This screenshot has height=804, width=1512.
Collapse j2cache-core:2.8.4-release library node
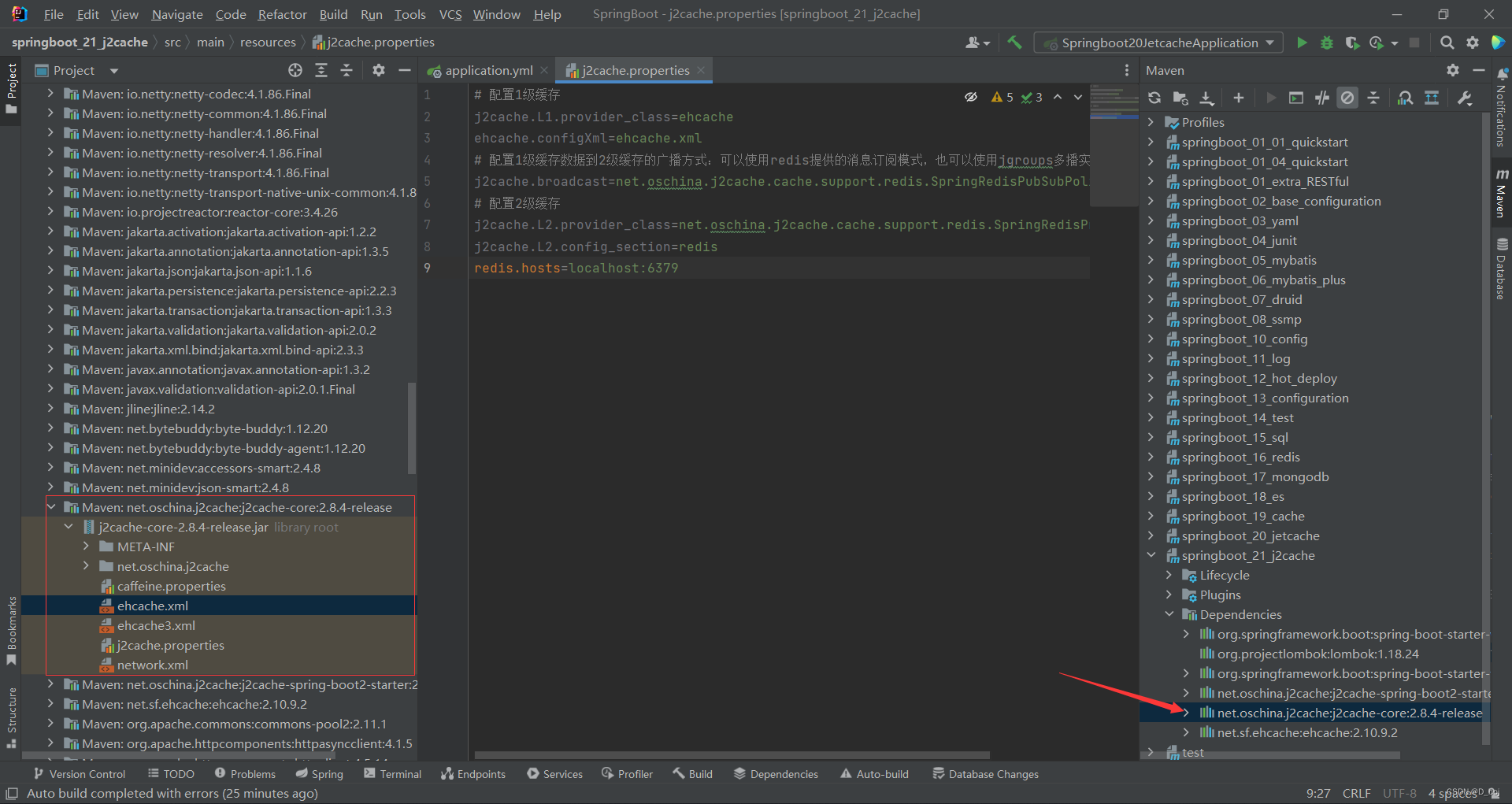point(52,507)
